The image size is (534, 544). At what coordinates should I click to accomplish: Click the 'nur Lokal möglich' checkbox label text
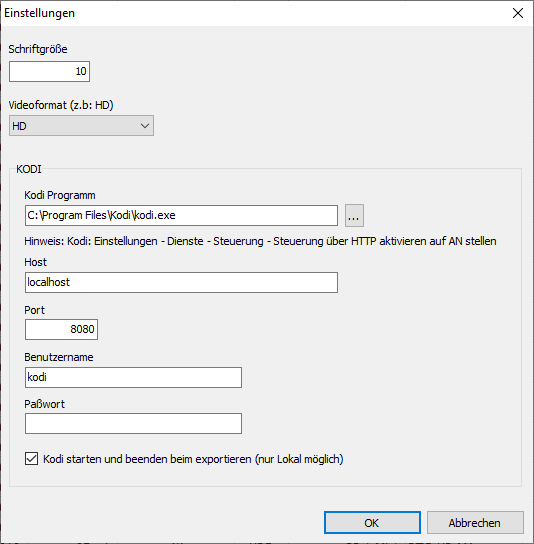pyautogui.click(x=299, y=459)
